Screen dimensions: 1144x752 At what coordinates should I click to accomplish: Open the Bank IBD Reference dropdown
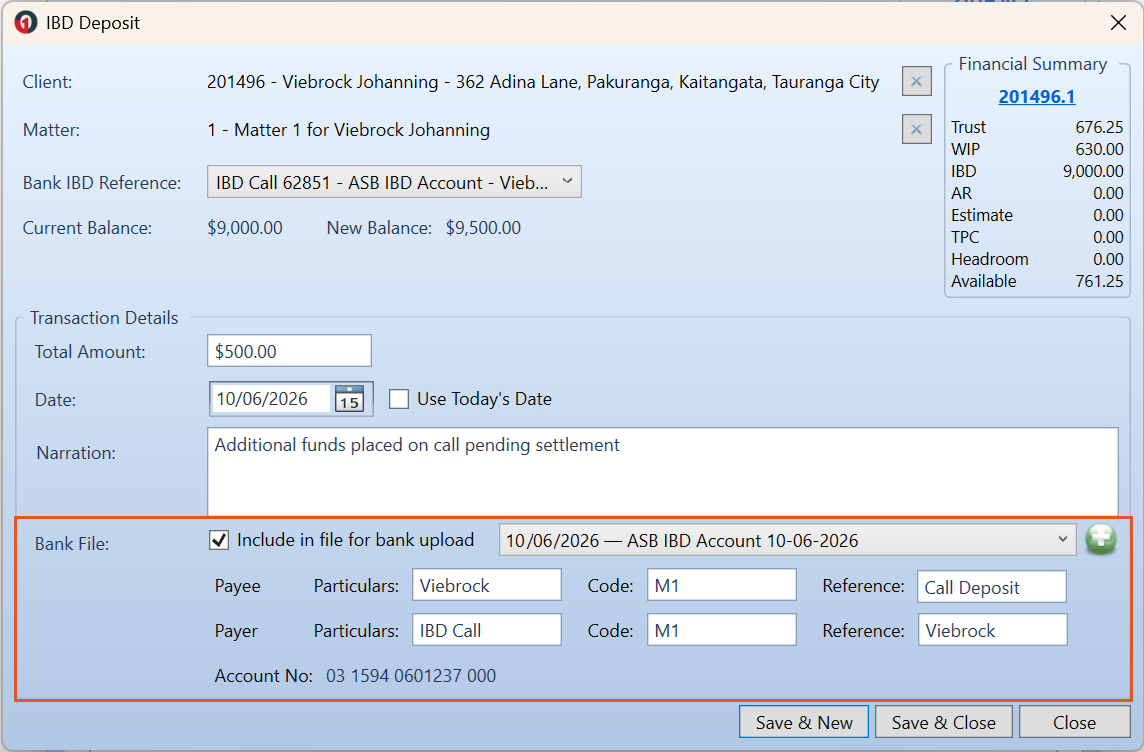pyautogui.click(x=394, y=182)
